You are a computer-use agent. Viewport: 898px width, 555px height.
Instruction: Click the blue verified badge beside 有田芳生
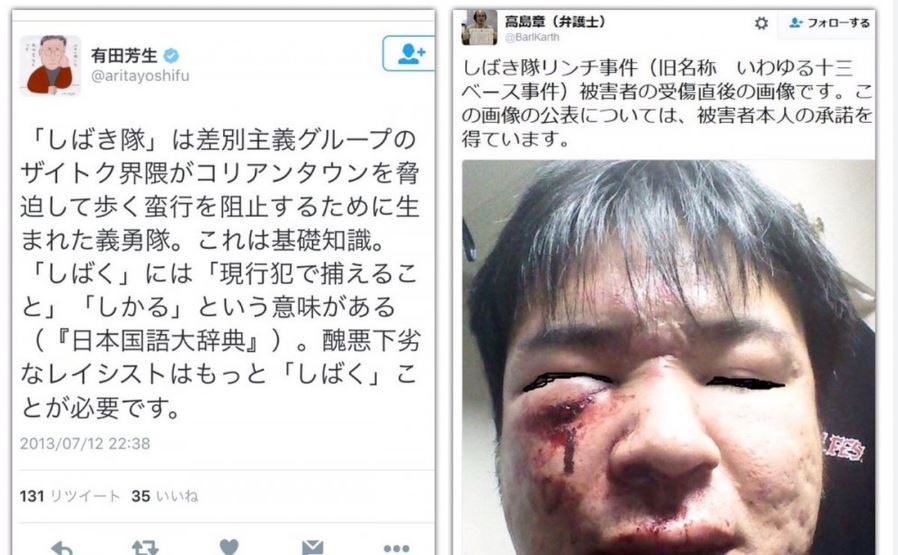tap(171, 56)
